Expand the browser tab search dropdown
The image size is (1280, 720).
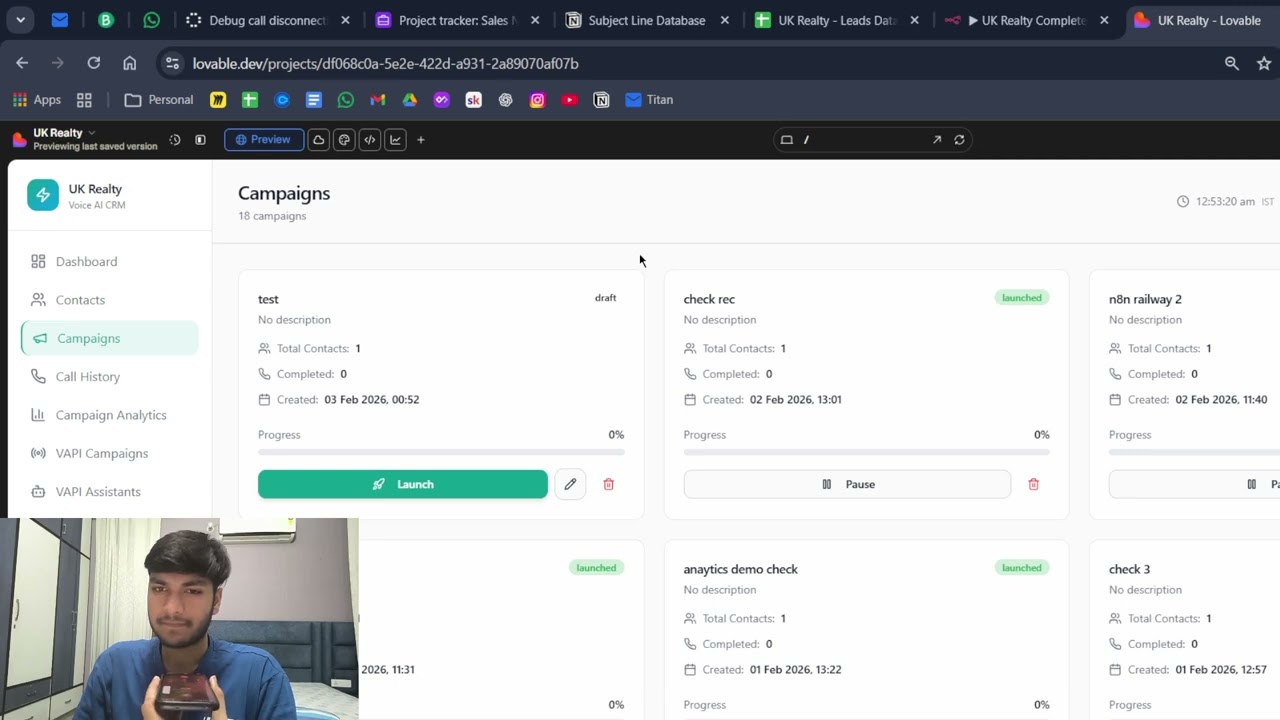click(20, 20)
